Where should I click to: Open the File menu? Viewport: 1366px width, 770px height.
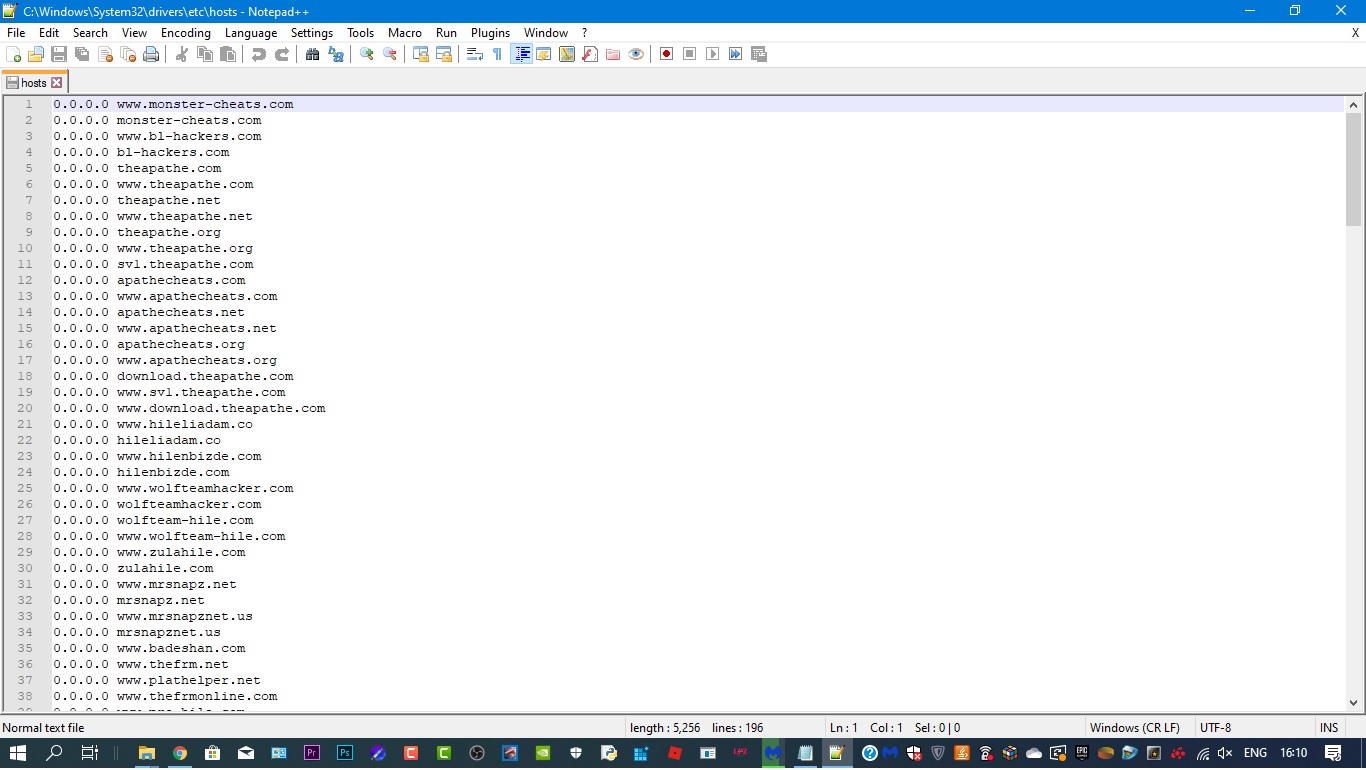(x=16, y=33)
